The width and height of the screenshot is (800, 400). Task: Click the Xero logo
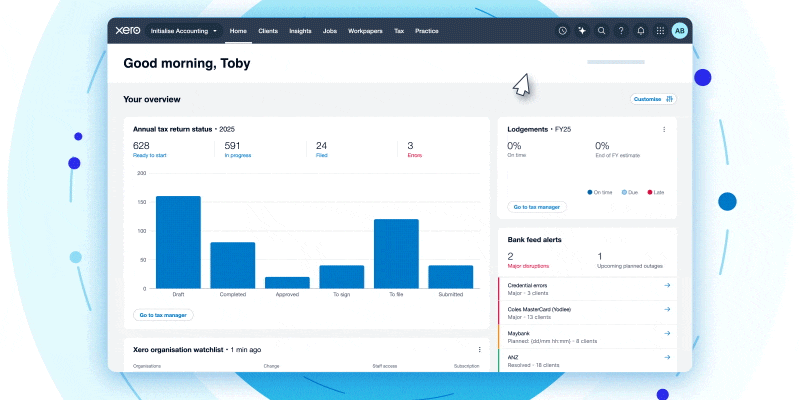coord(126,31)
